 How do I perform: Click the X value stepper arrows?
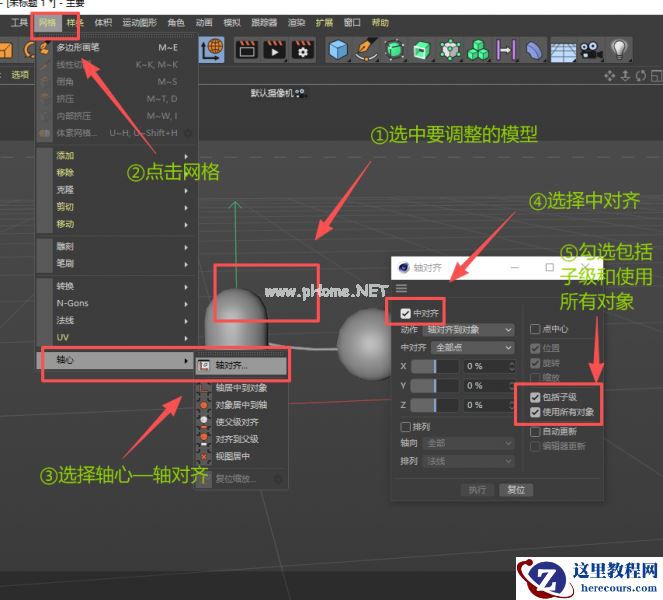(512, 366)
